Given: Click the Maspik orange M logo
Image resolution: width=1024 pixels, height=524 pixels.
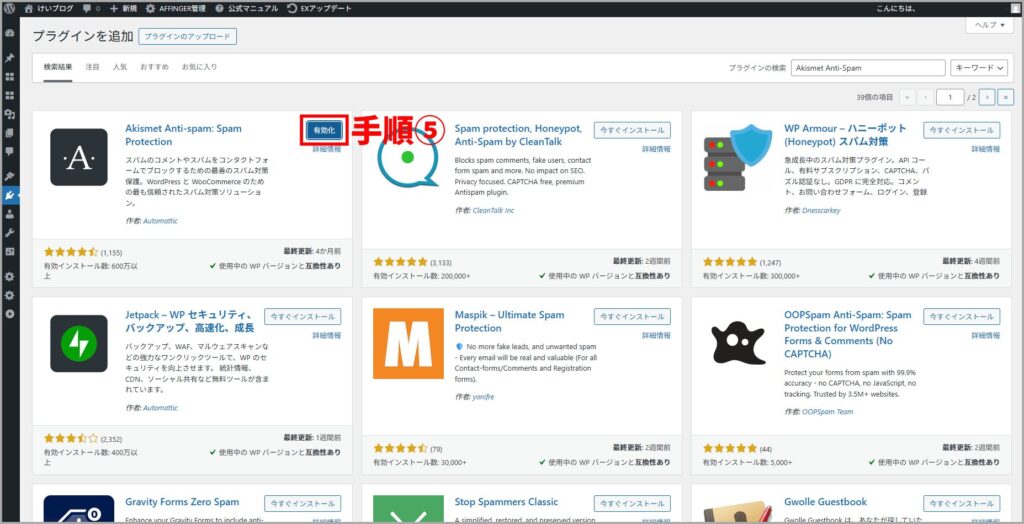Looking at the screenshot, I should (x=408, y=343).
